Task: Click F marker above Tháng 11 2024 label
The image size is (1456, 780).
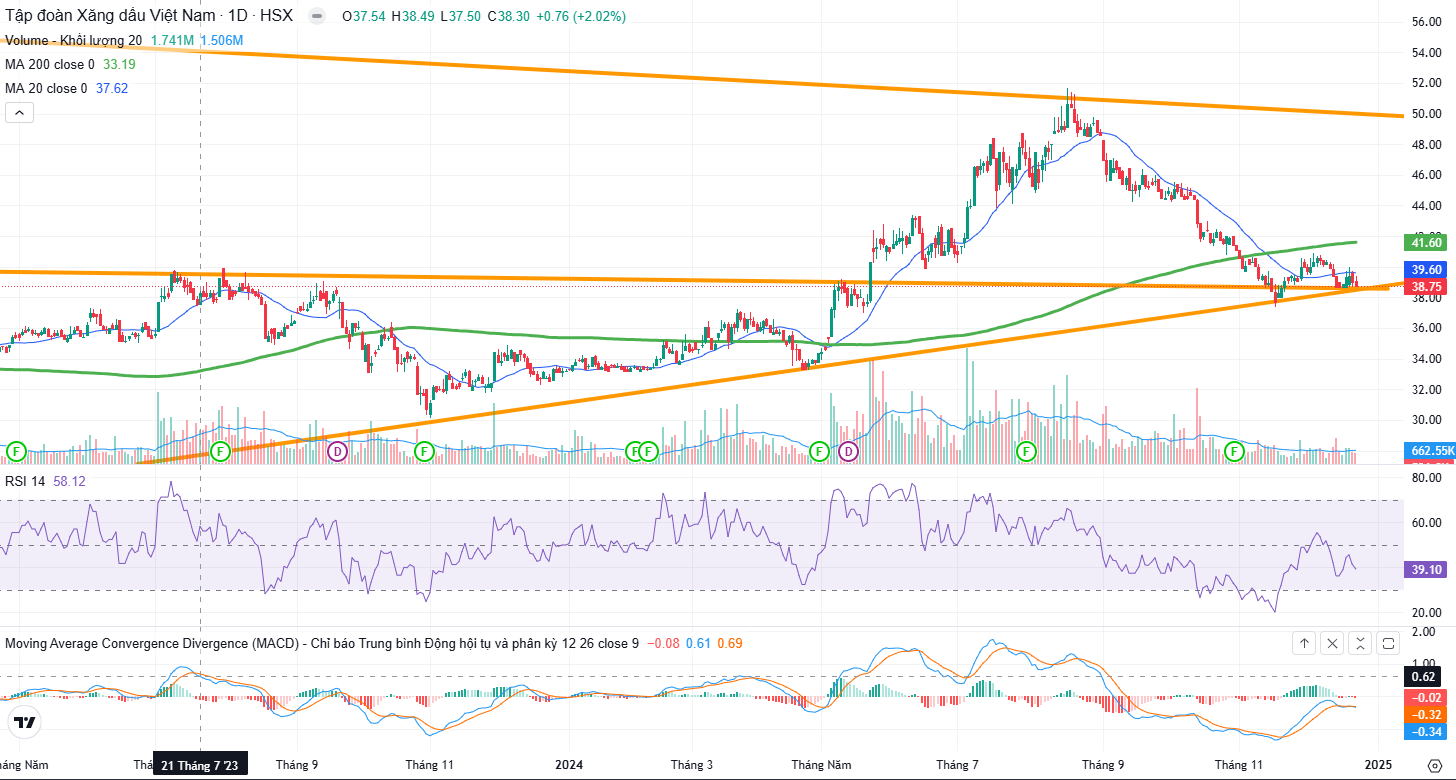Action: tap(1235, 452)
